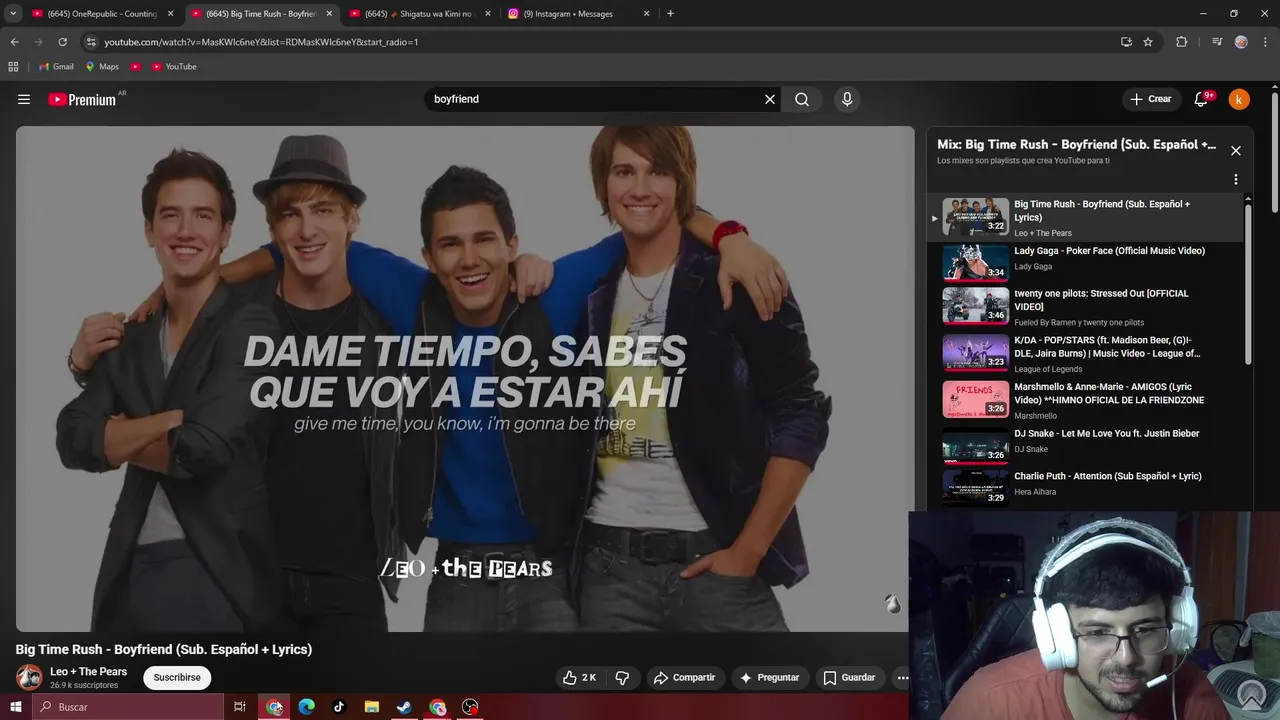The width and height of the screenshot is (1280, 720).
Task: Close the Mix playlist panel
Action: tap(1236, 150)
